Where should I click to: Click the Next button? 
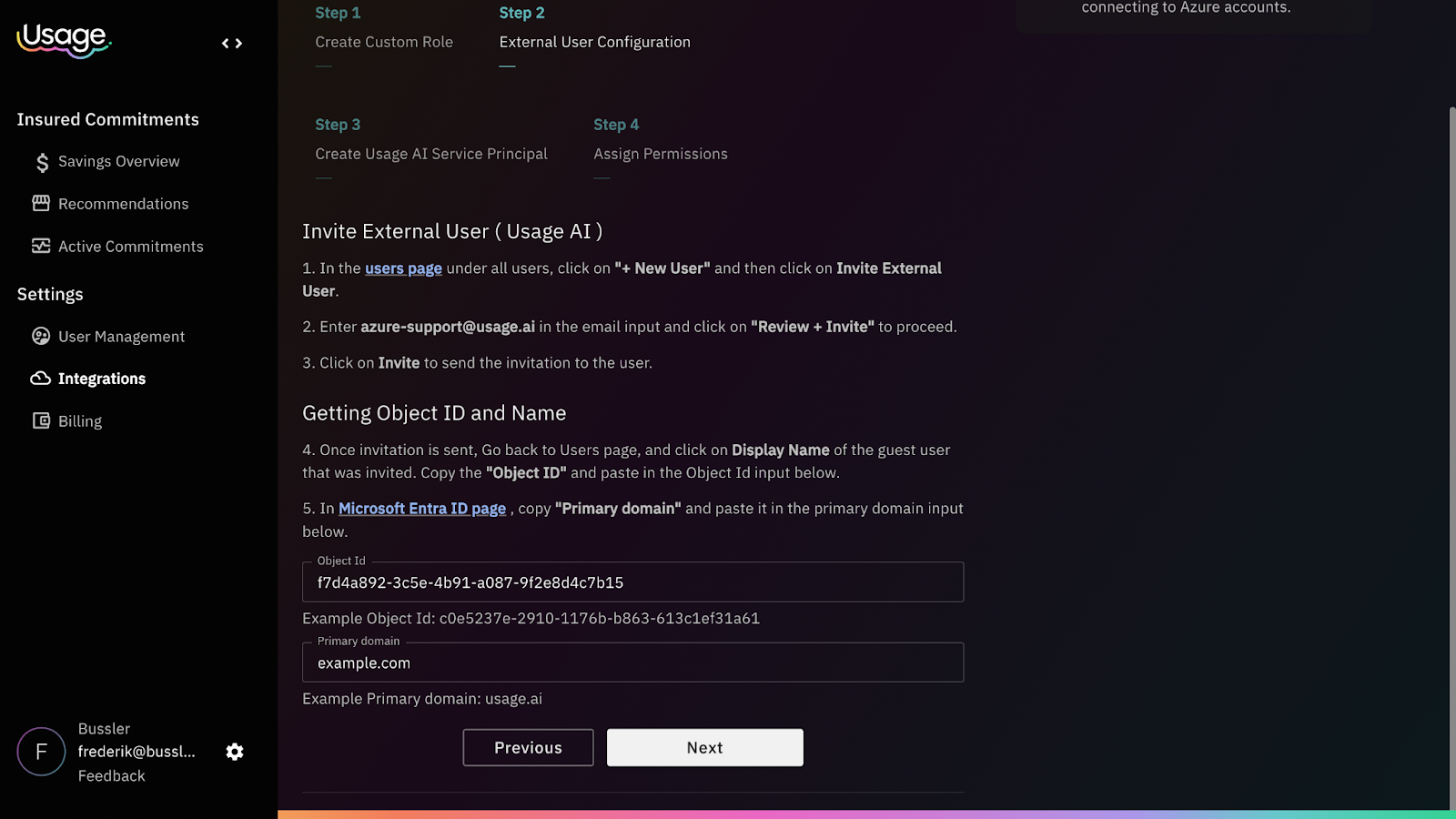[705, 747]
